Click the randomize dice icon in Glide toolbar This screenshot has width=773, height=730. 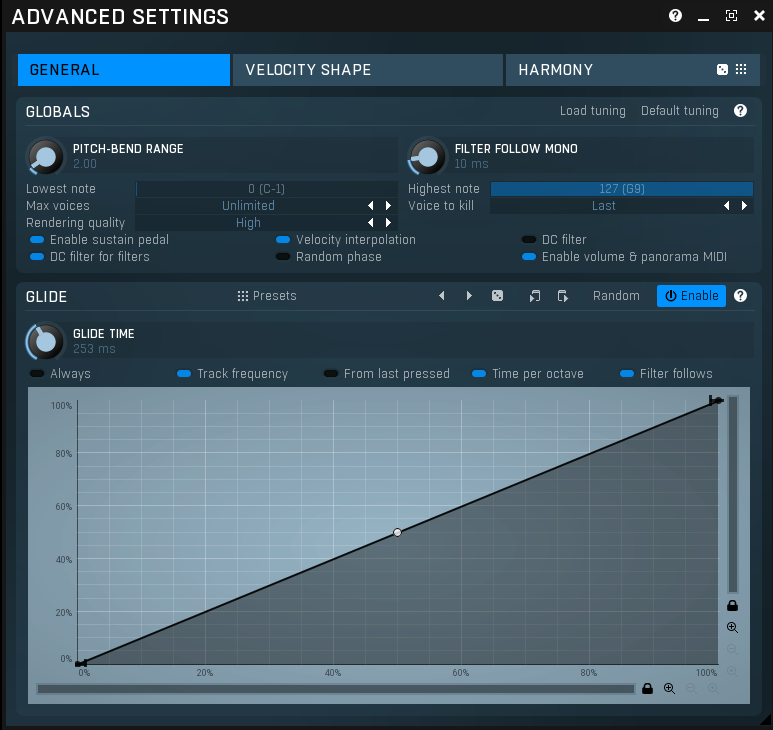[x=498, y=296]
